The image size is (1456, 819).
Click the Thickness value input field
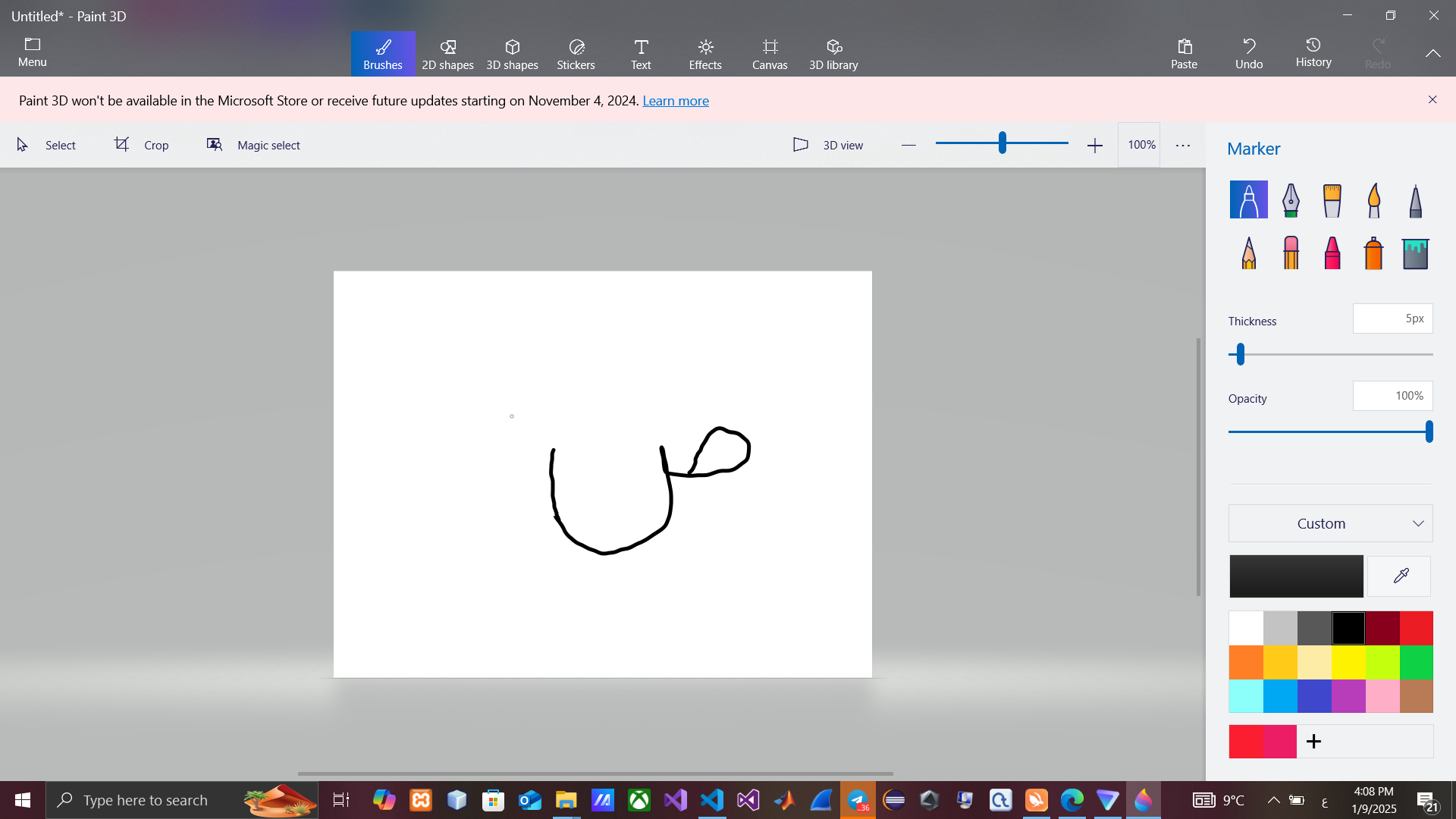1392,318
